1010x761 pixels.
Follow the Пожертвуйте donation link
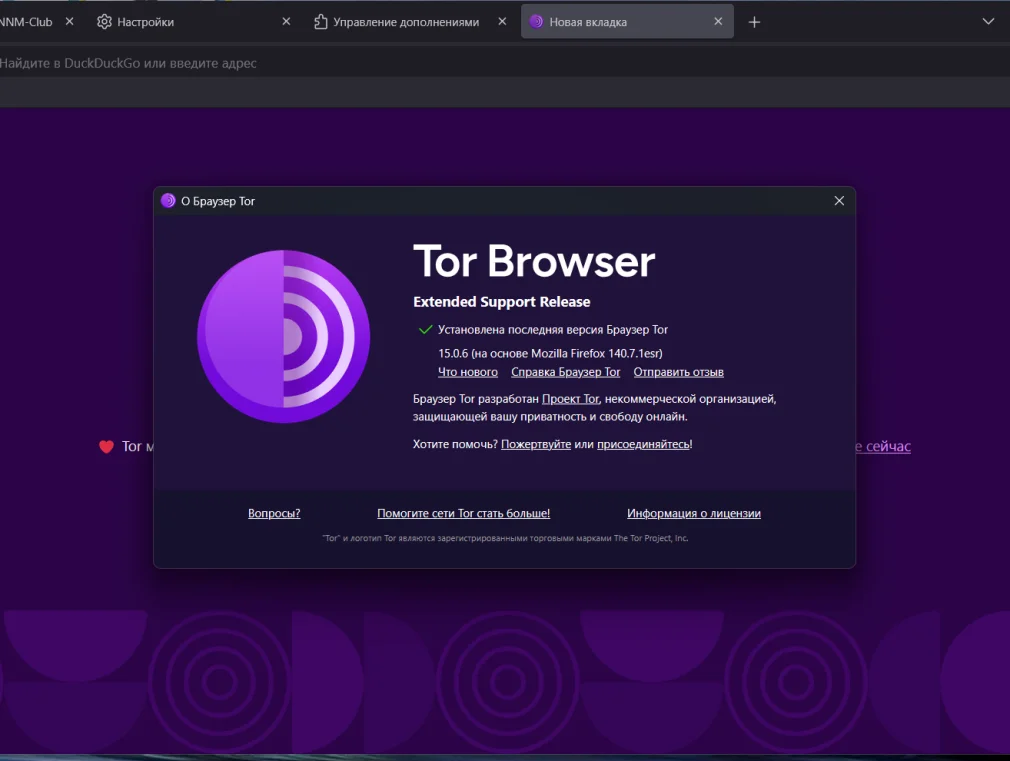point(535,444)
